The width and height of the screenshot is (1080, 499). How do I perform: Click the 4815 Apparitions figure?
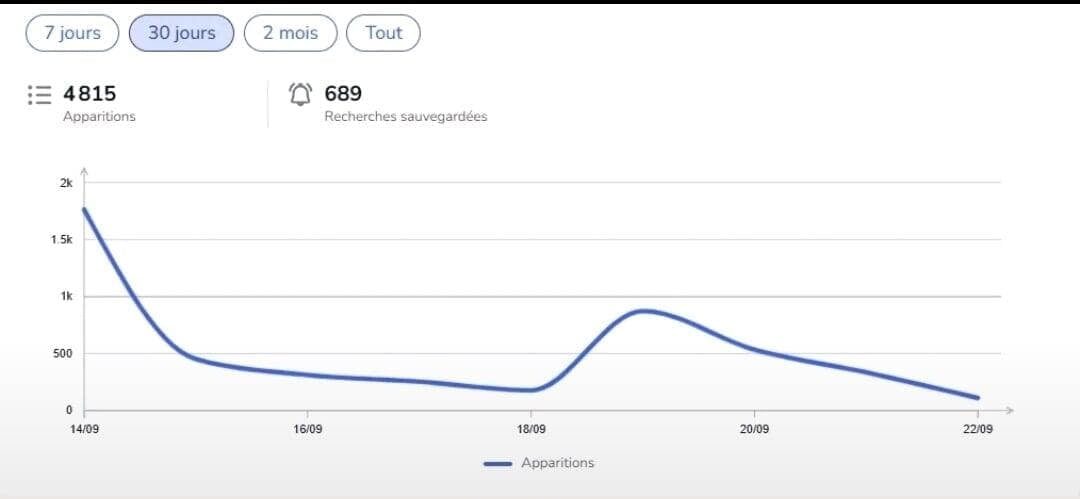pos(90,94)
